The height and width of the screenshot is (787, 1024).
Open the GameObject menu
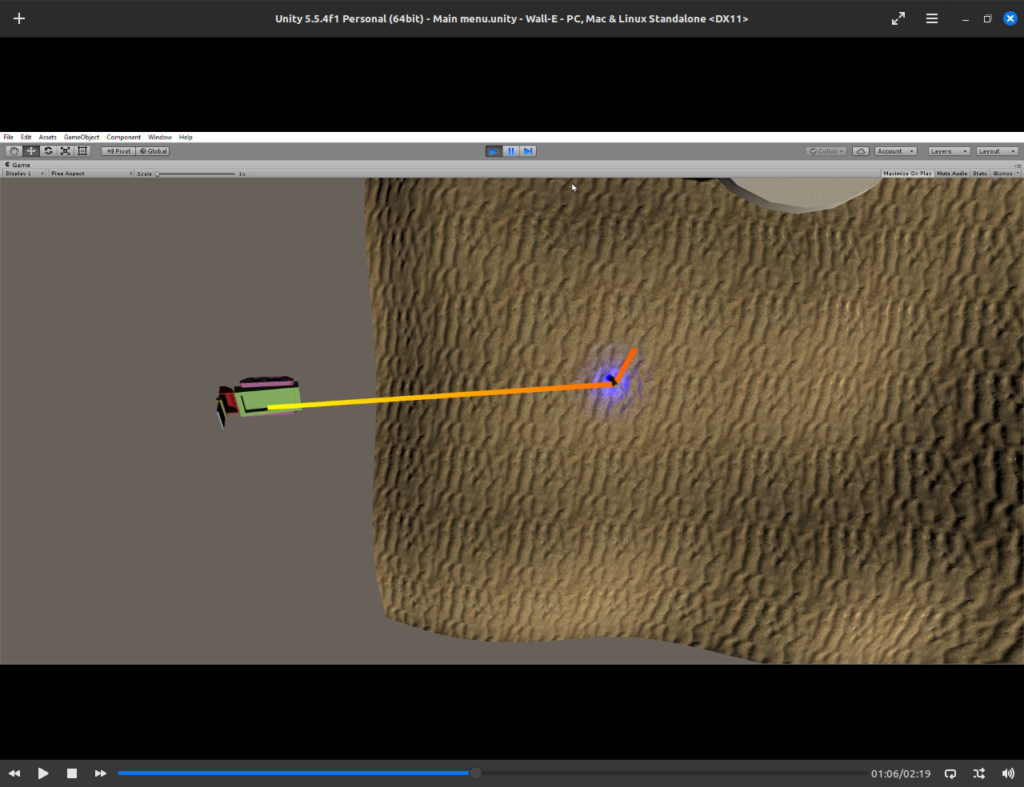click(x=81, y=137)
